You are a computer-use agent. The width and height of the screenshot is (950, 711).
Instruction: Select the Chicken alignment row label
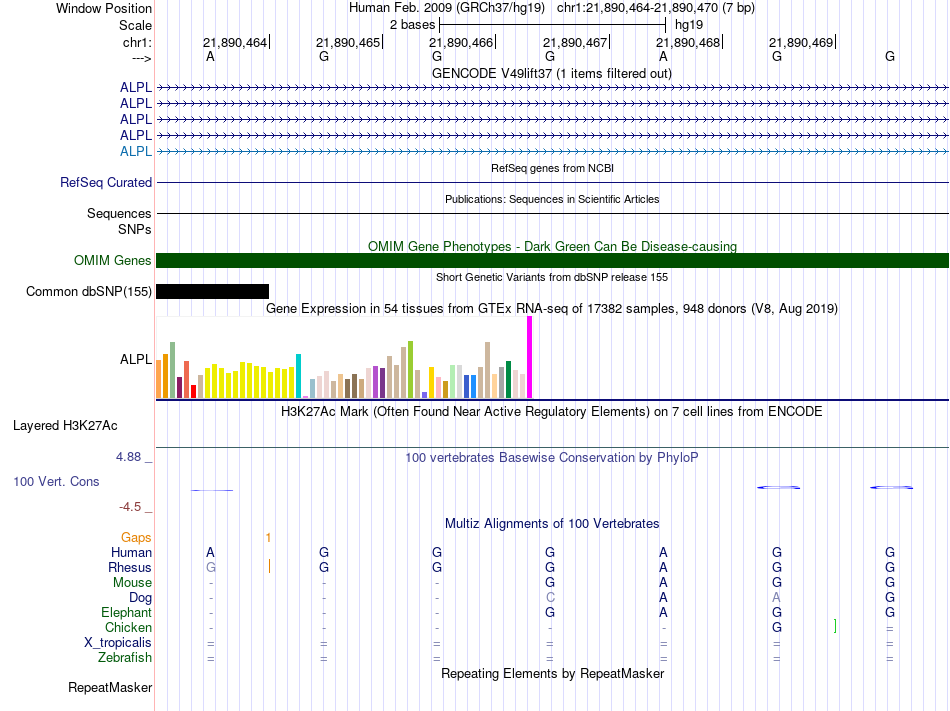[128, 628]
